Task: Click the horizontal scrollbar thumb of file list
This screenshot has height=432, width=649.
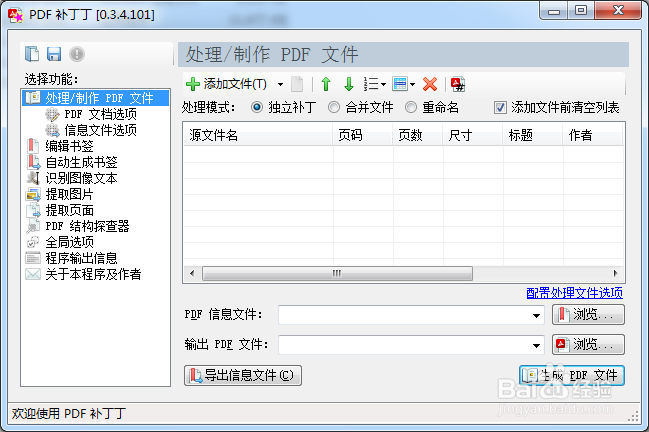Action: coord(337,273)
